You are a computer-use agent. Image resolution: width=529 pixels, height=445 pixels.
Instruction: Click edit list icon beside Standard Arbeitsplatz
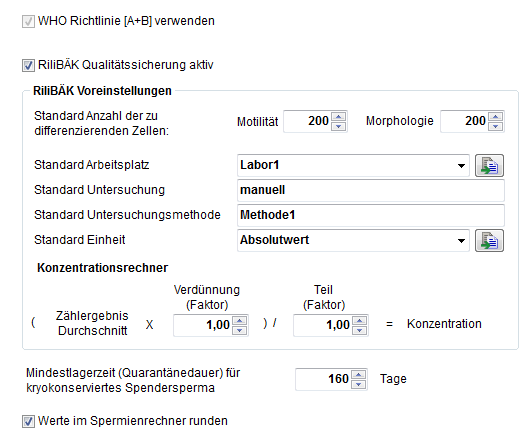pyautogui.click(x=489, y=166)
